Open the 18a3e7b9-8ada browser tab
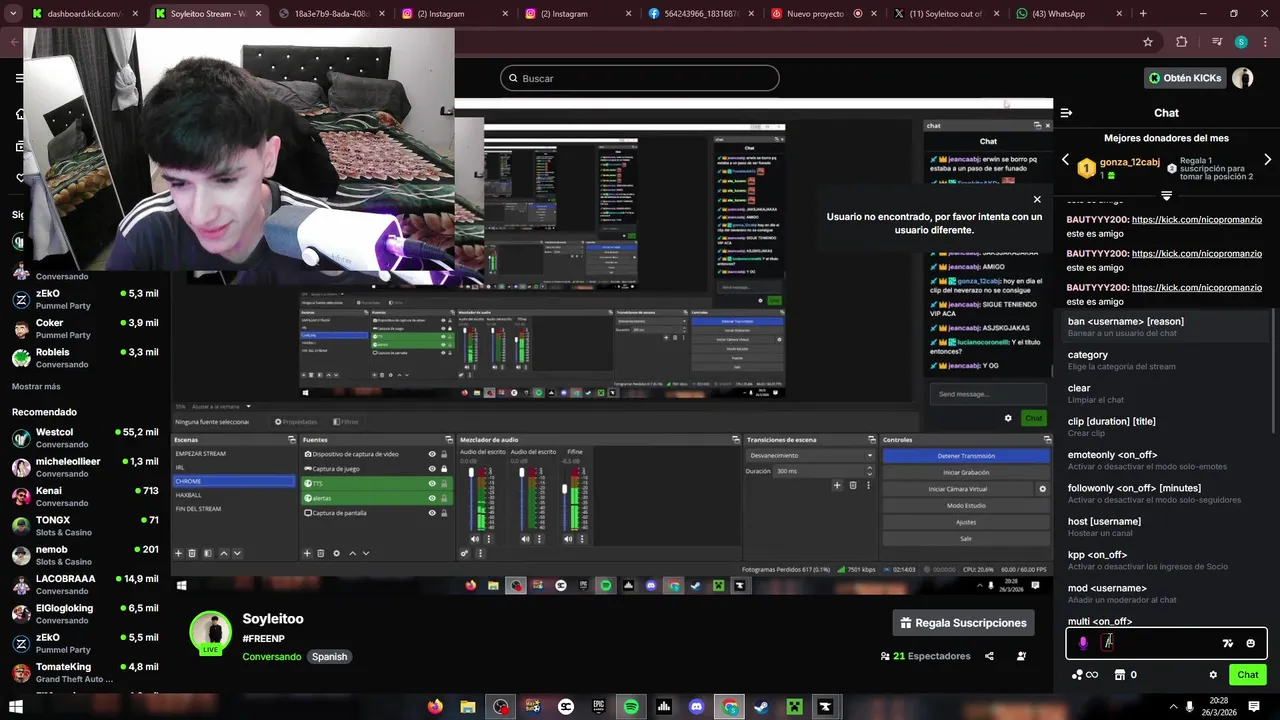The width and height of the screenshot is (1280, 720). coord(331,14)
